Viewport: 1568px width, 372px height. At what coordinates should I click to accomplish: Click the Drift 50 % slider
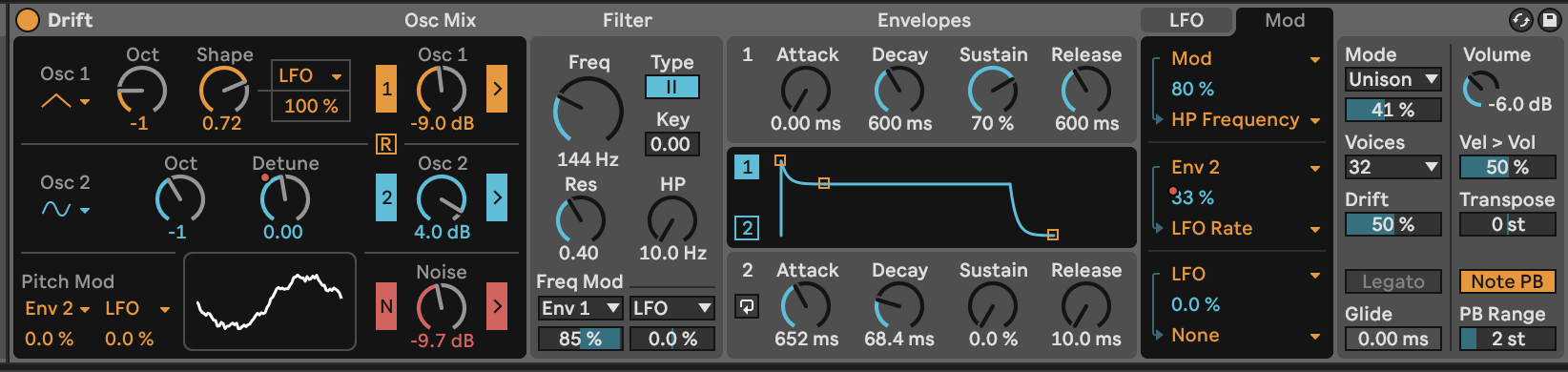(1393, 224)
